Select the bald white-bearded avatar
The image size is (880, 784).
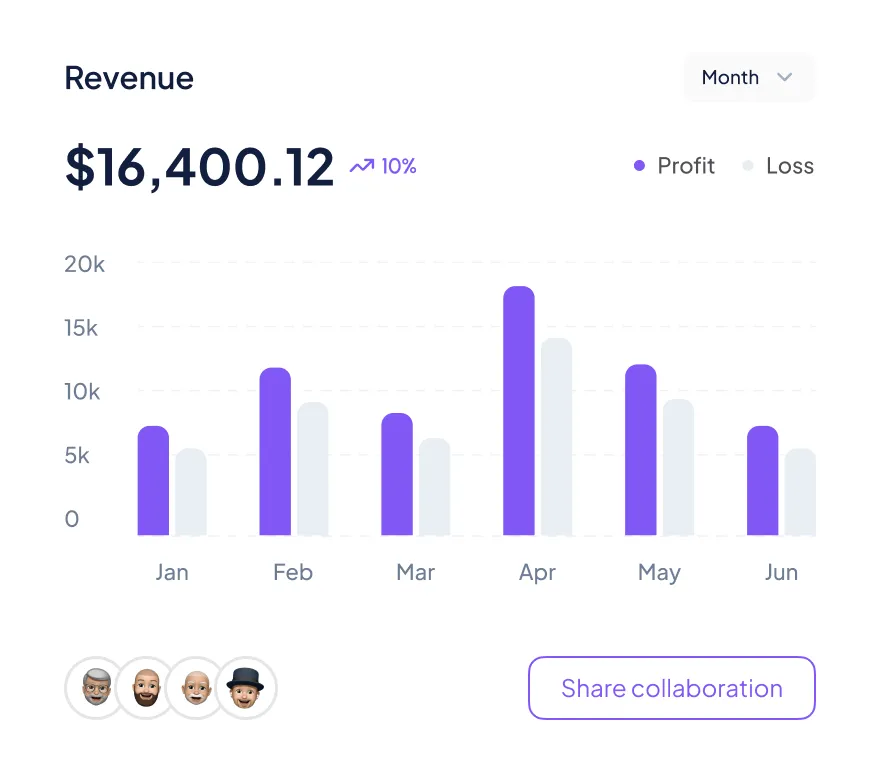click(196, 688)
